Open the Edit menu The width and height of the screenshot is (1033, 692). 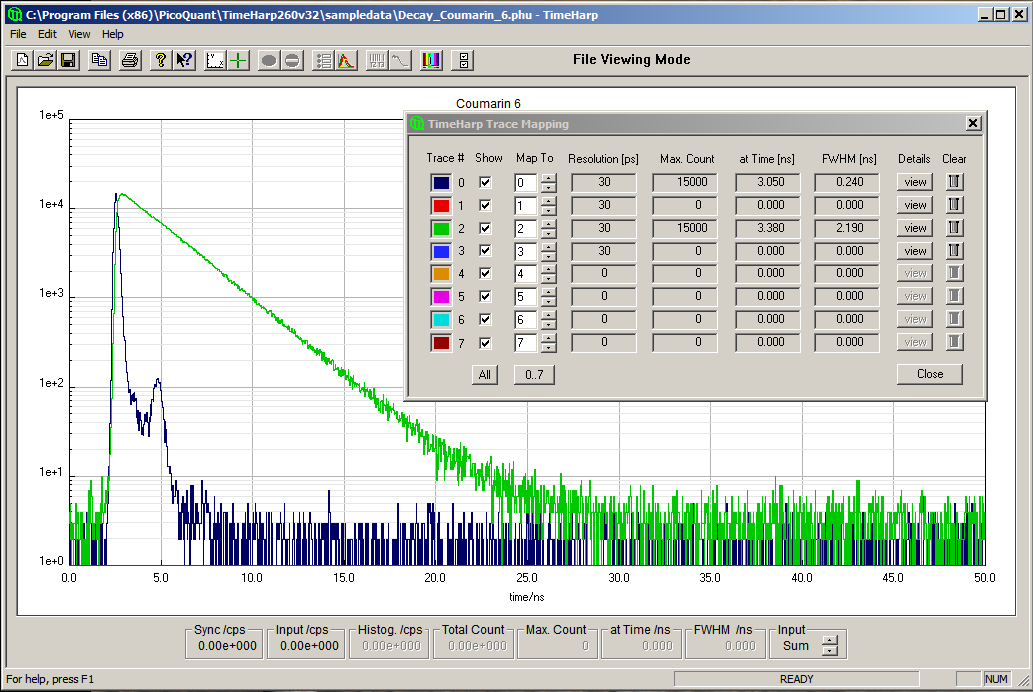point(46,33)
